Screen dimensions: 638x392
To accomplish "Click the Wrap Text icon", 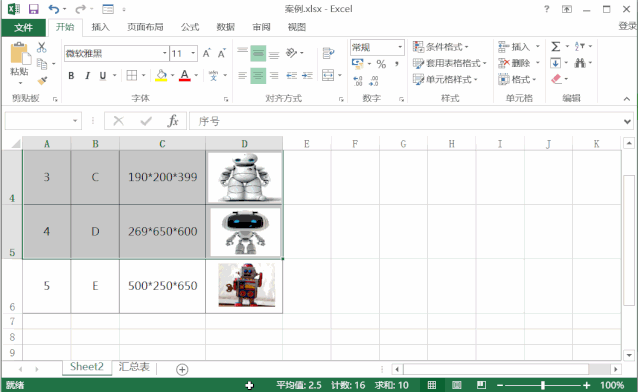I will [328, 53].
